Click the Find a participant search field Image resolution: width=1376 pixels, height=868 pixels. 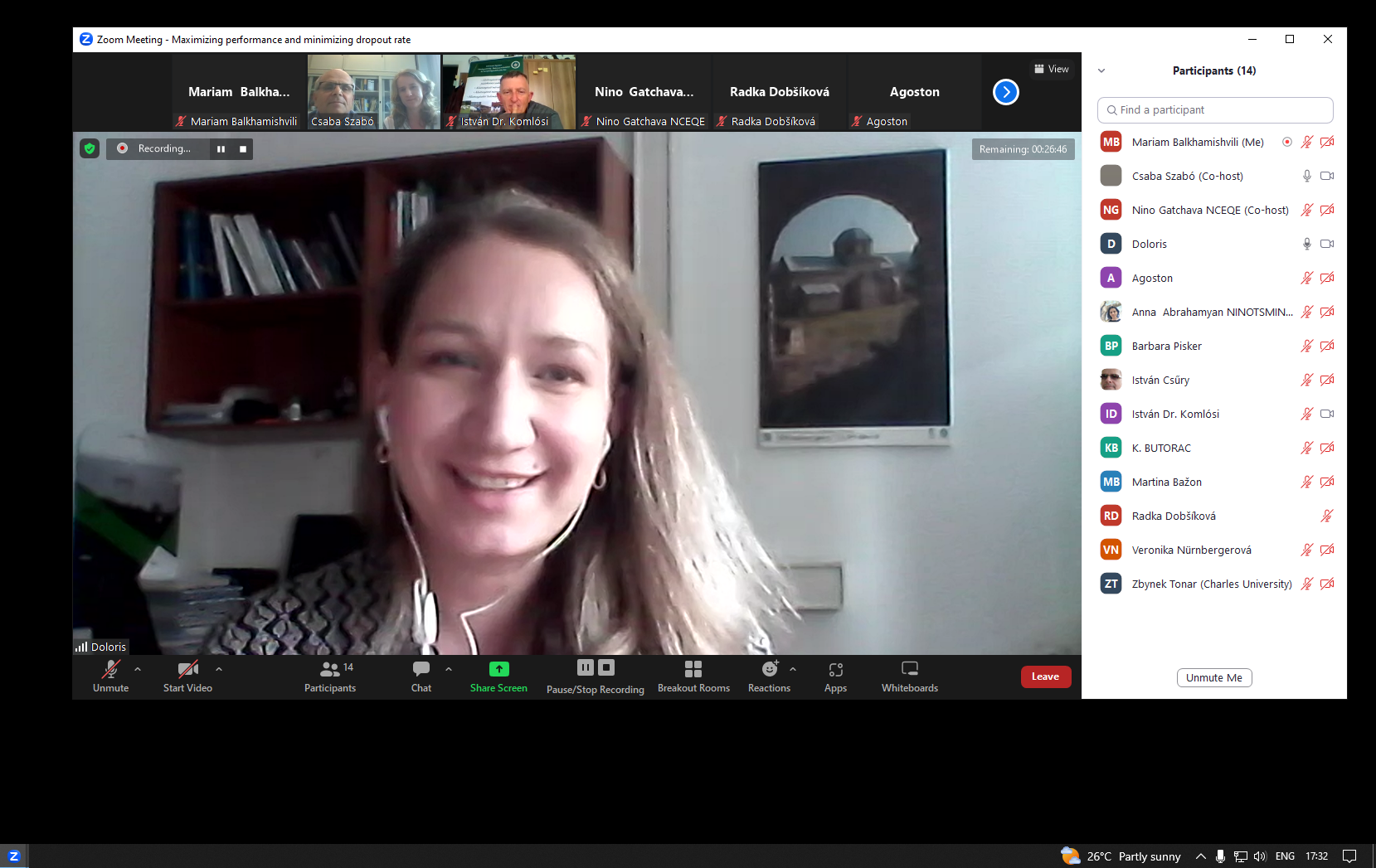[x=1215, y=109]
